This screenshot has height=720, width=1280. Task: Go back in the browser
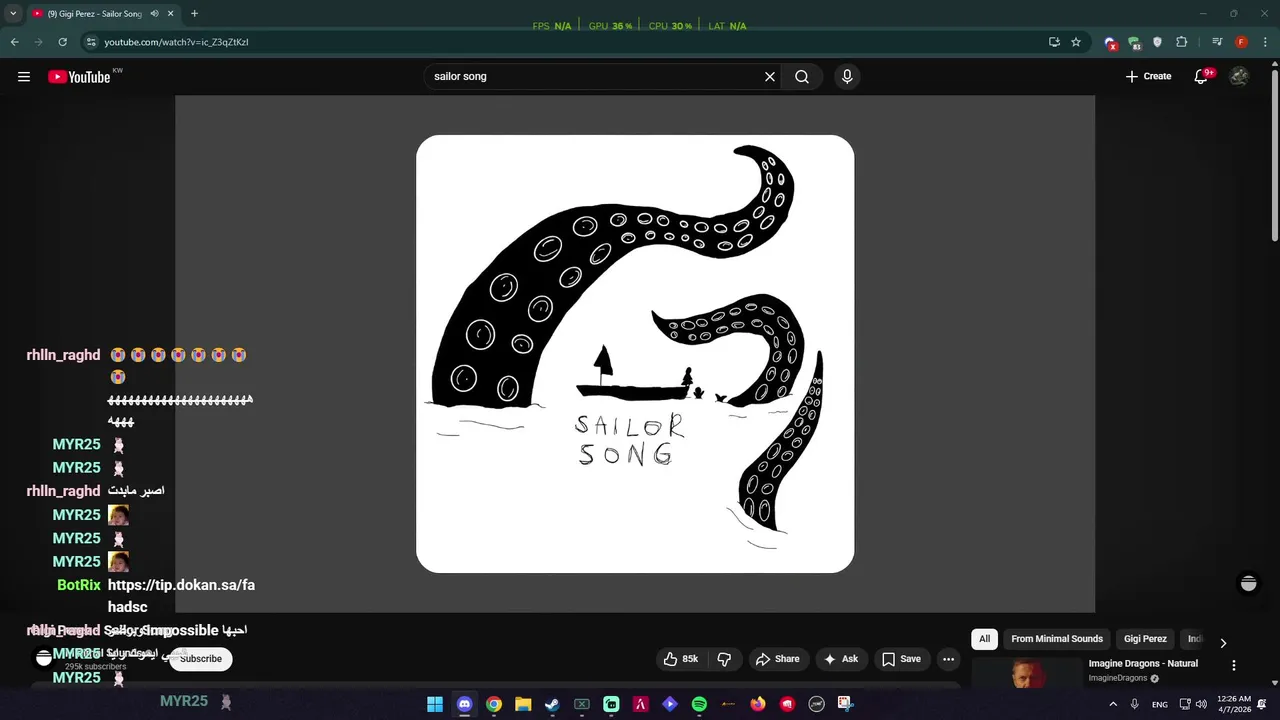click(14, 42)
